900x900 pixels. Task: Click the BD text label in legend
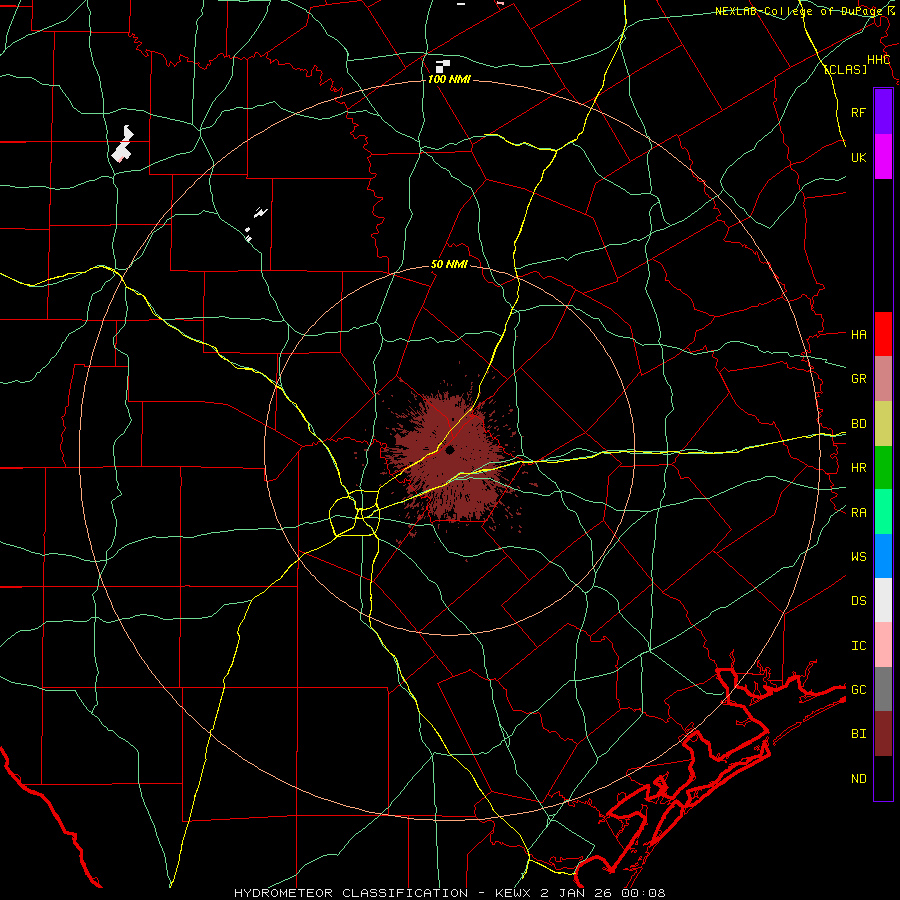click(x=858, y=424)
